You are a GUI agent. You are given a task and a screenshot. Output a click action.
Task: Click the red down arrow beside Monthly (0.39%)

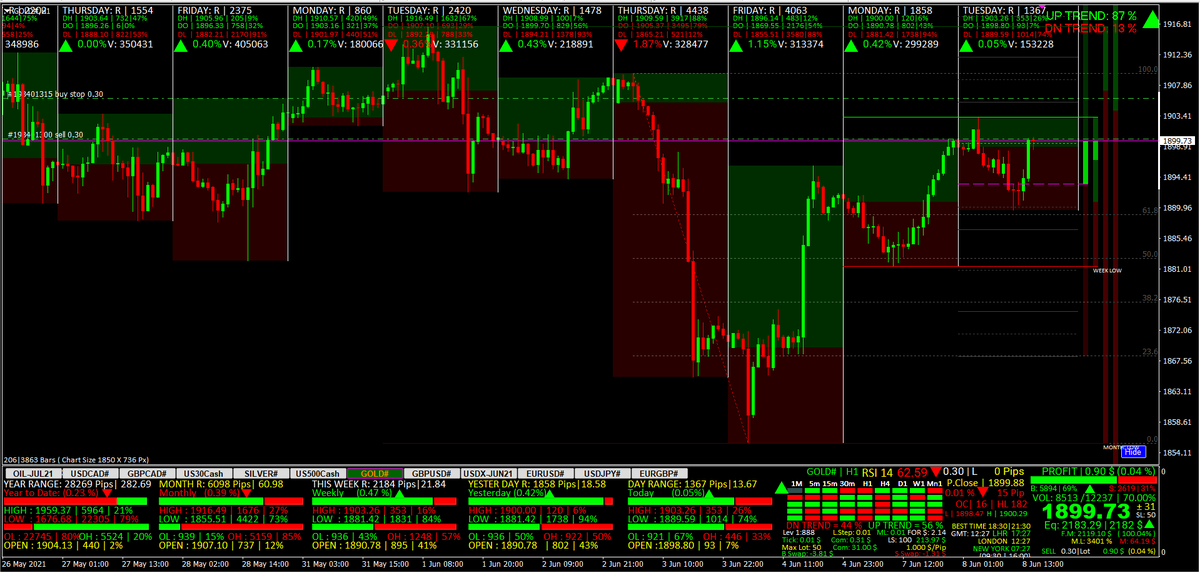click(248, 494)
